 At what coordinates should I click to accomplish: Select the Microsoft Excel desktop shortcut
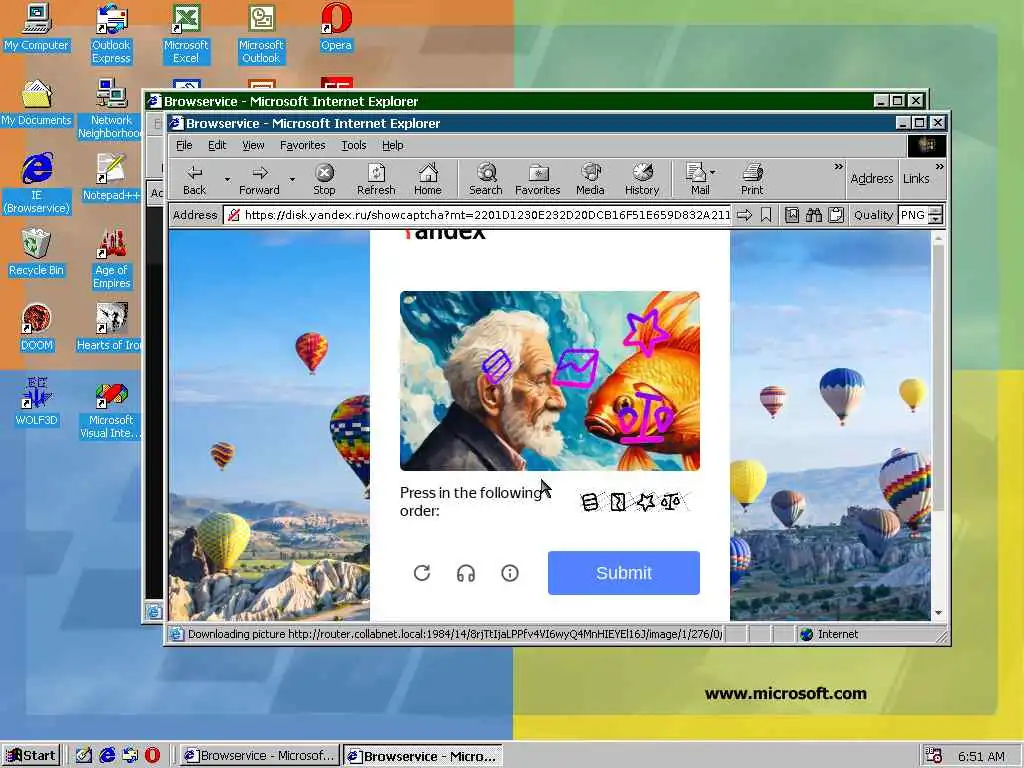click(186, 34)
